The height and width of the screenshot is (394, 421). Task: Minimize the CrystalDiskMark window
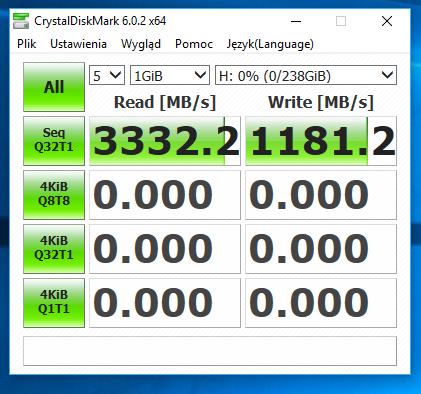pos(296,21)
